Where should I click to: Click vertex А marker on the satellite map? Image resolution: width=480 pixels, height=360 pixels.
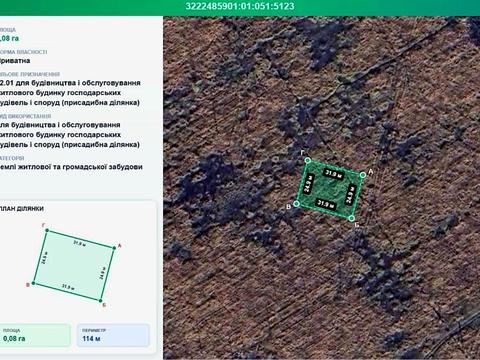(x=363, y=175)
